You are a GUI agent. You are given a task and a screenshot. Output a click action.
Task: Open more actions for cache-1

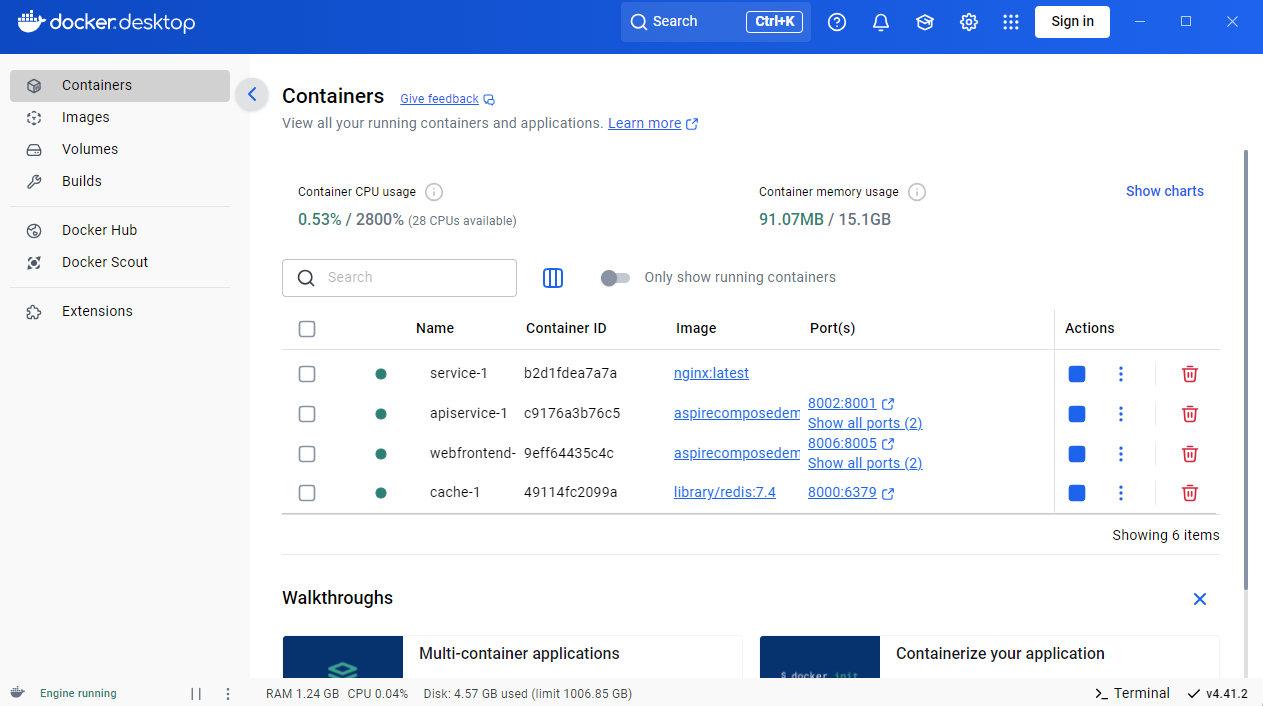(1121, 493)
